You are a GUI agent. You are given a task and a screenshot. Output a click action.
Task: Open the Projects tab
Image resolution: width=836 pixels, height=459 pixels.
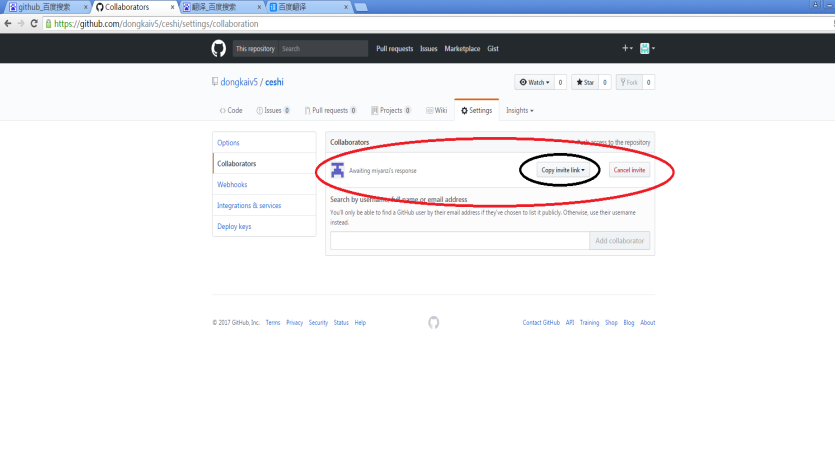[391, 110]
